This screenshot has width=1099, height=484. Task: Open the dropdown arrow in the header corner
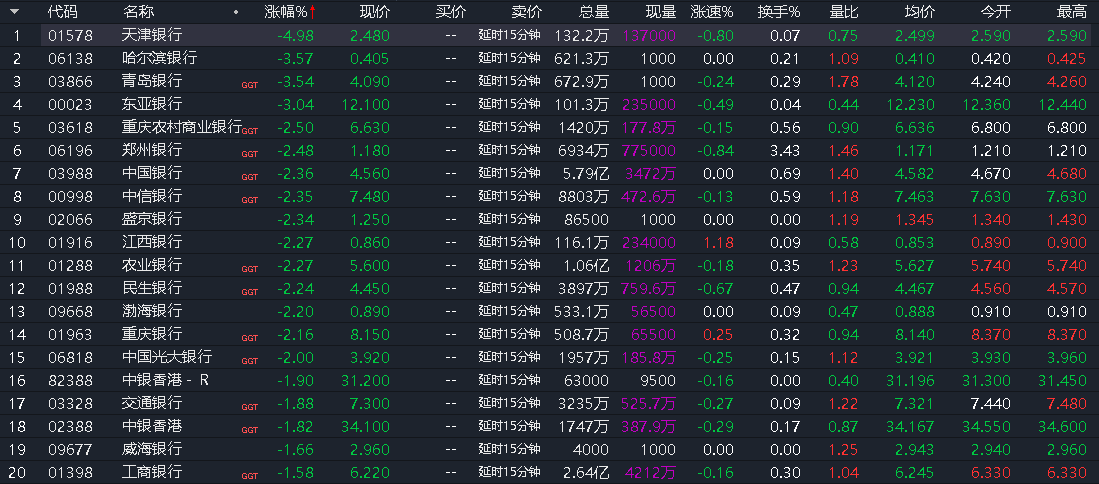pos(15,12)
